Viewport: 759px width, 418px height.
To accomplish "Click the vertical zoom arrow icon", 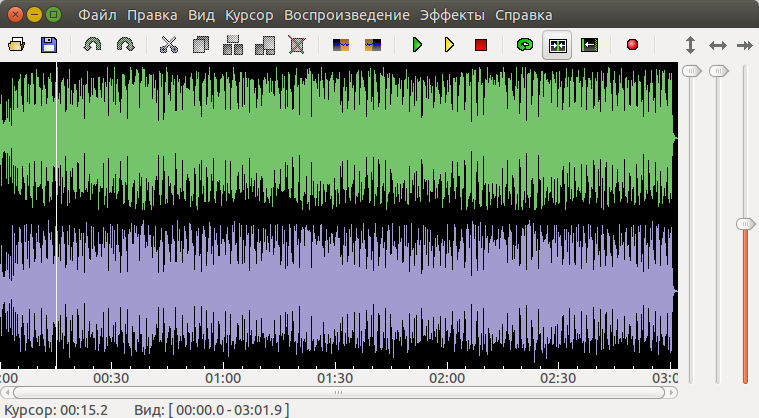I will click(691, 45).
